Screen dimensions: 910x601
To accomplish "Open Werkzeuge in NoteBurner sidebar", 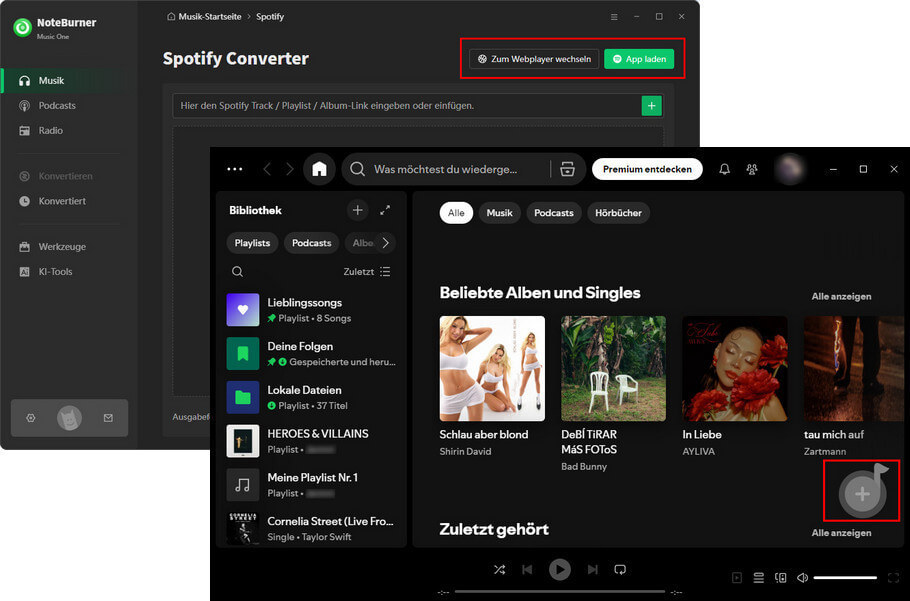I will click(62, 247).
